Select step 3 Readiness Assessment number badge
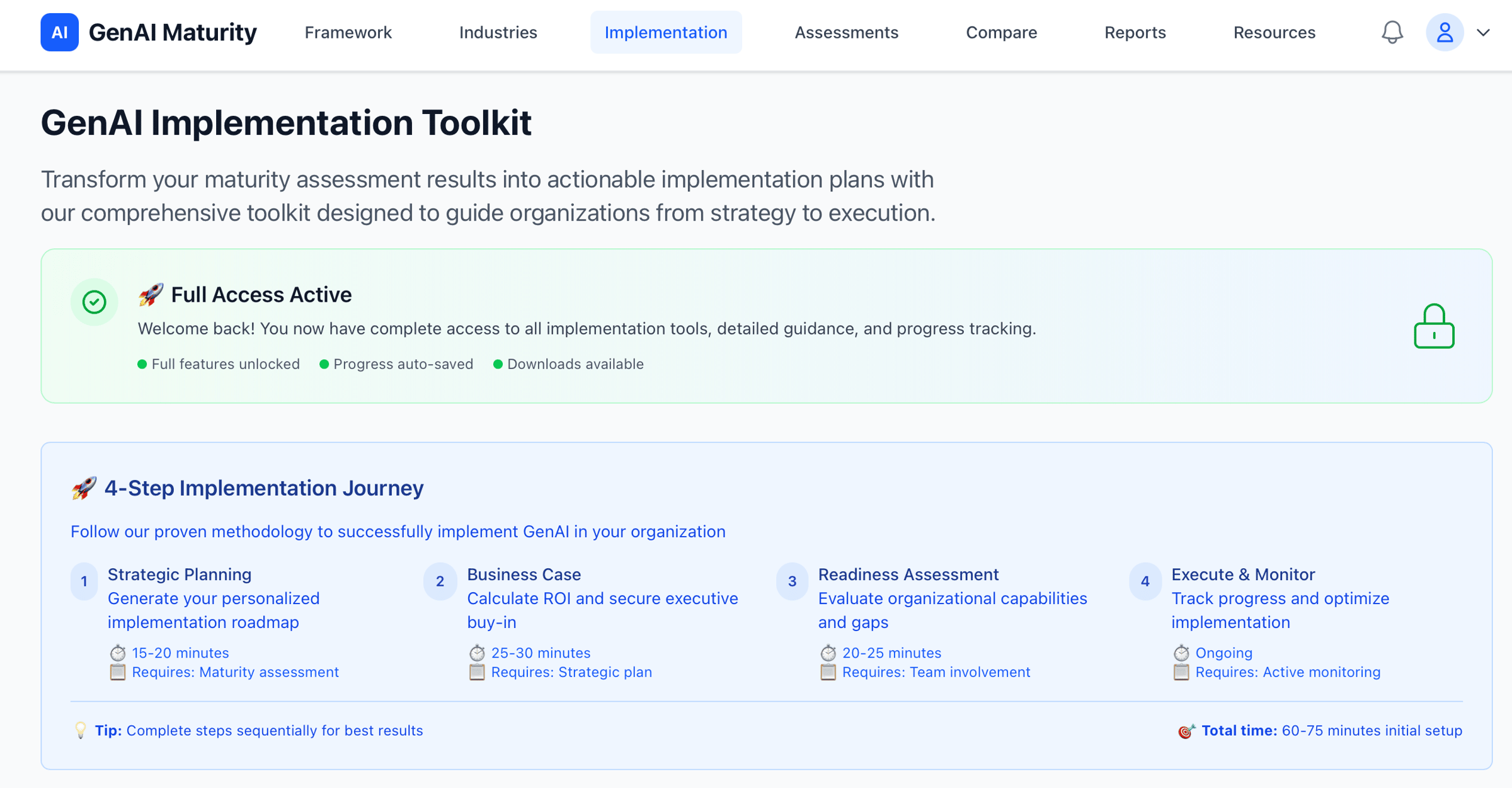Screen dimensions: 1512x788 click(792, 581)
